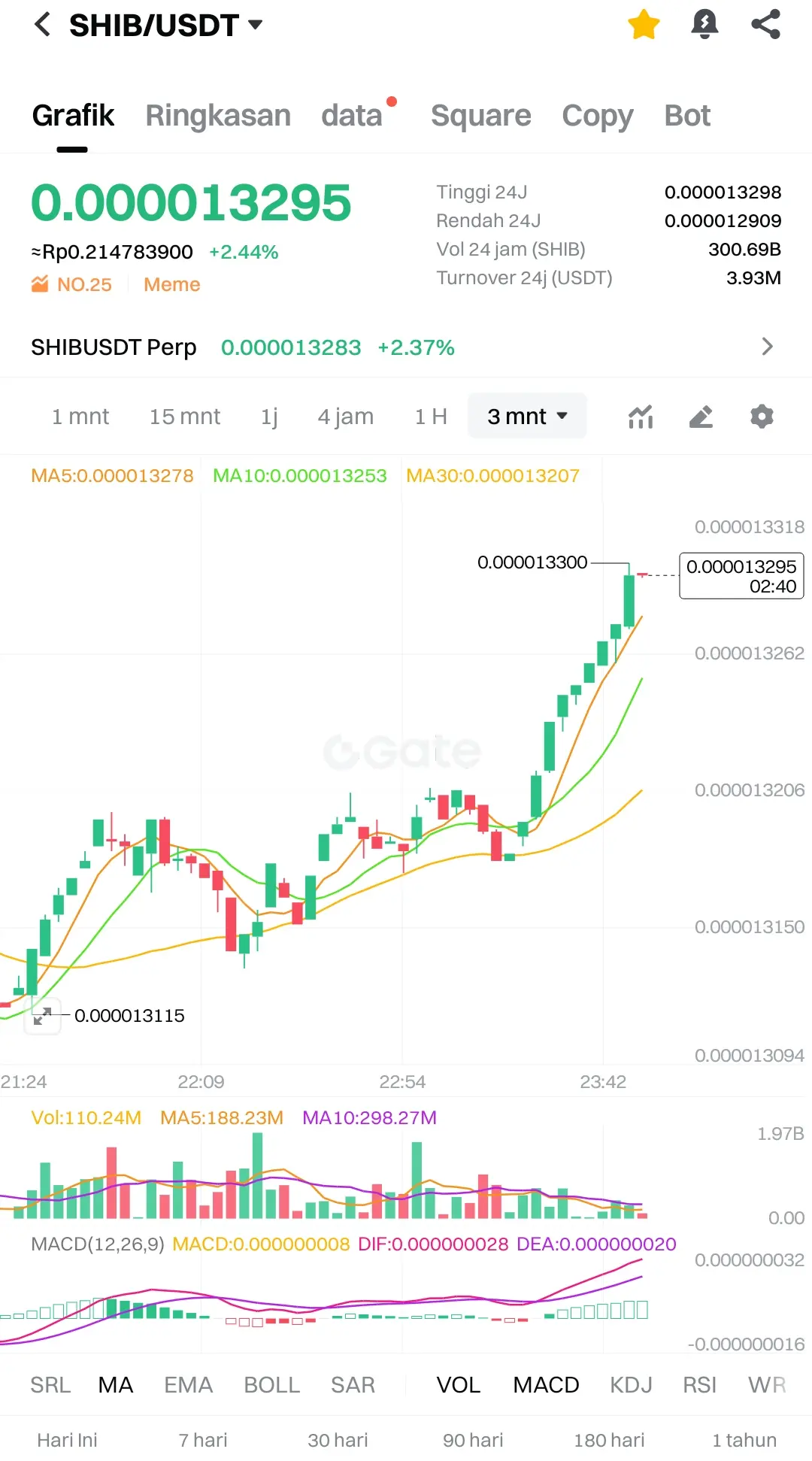Tap the ≈Rp0.214783900 converted price
Image resolution: width=812 pixels, height=1461 pixels.
tap(112, 252)
